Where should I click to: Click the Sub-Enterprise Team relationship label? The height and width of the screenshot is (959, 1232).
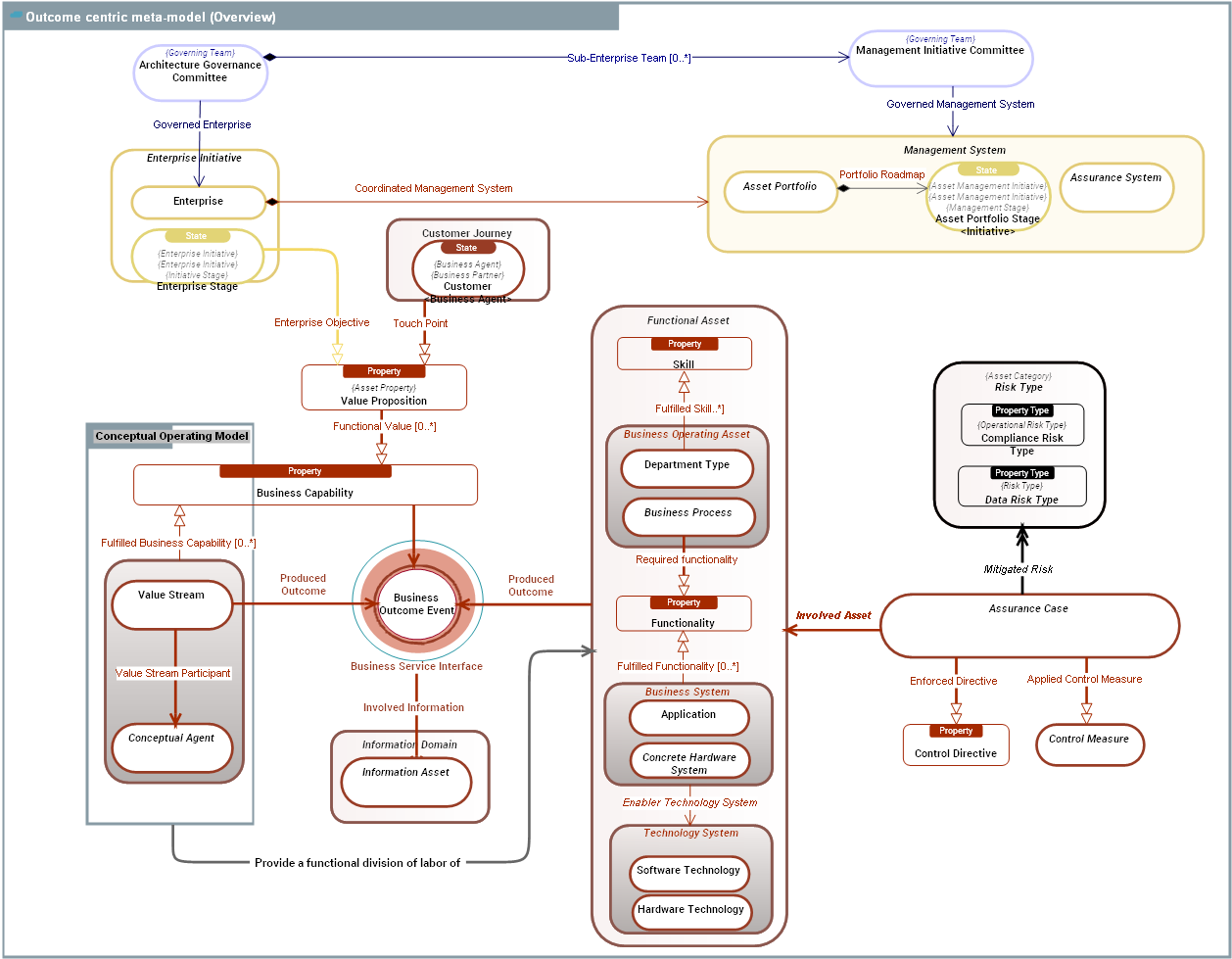coord(628,58)
